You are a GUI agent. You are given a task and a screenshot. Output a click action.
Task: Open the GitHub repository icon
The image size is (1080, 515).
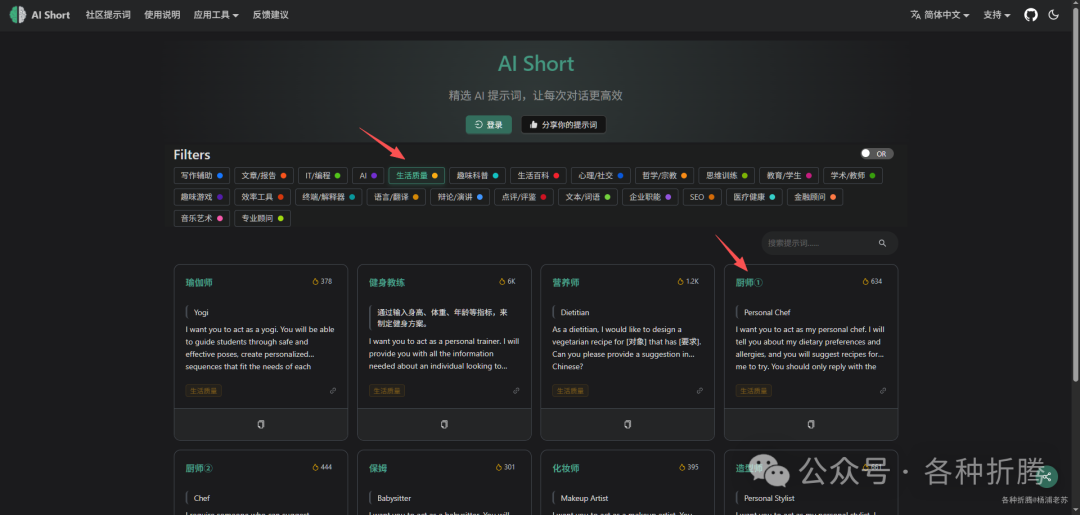click(x=1030, y=14)
